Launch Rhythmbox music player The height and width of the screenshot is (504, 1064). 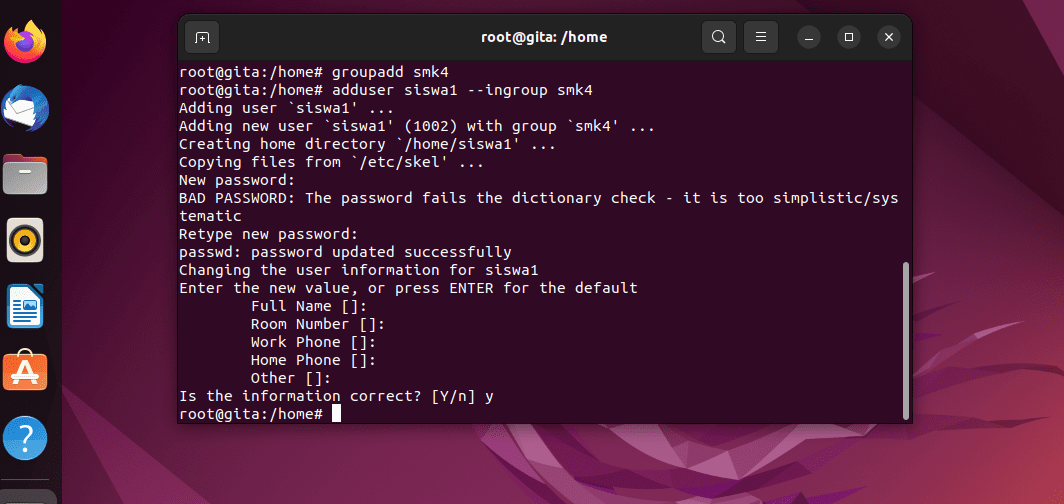[26, 240]
